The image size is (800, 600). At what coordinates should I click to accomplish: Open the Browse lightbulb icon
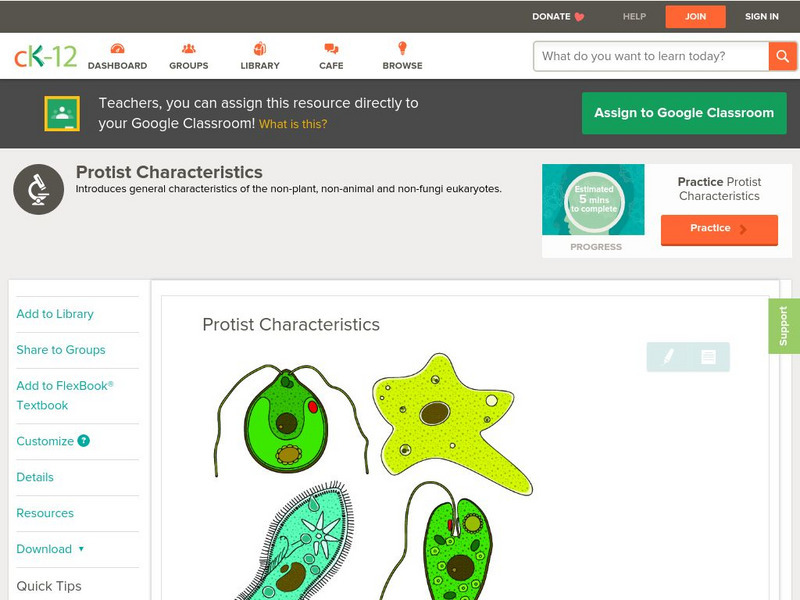[402, 49]
